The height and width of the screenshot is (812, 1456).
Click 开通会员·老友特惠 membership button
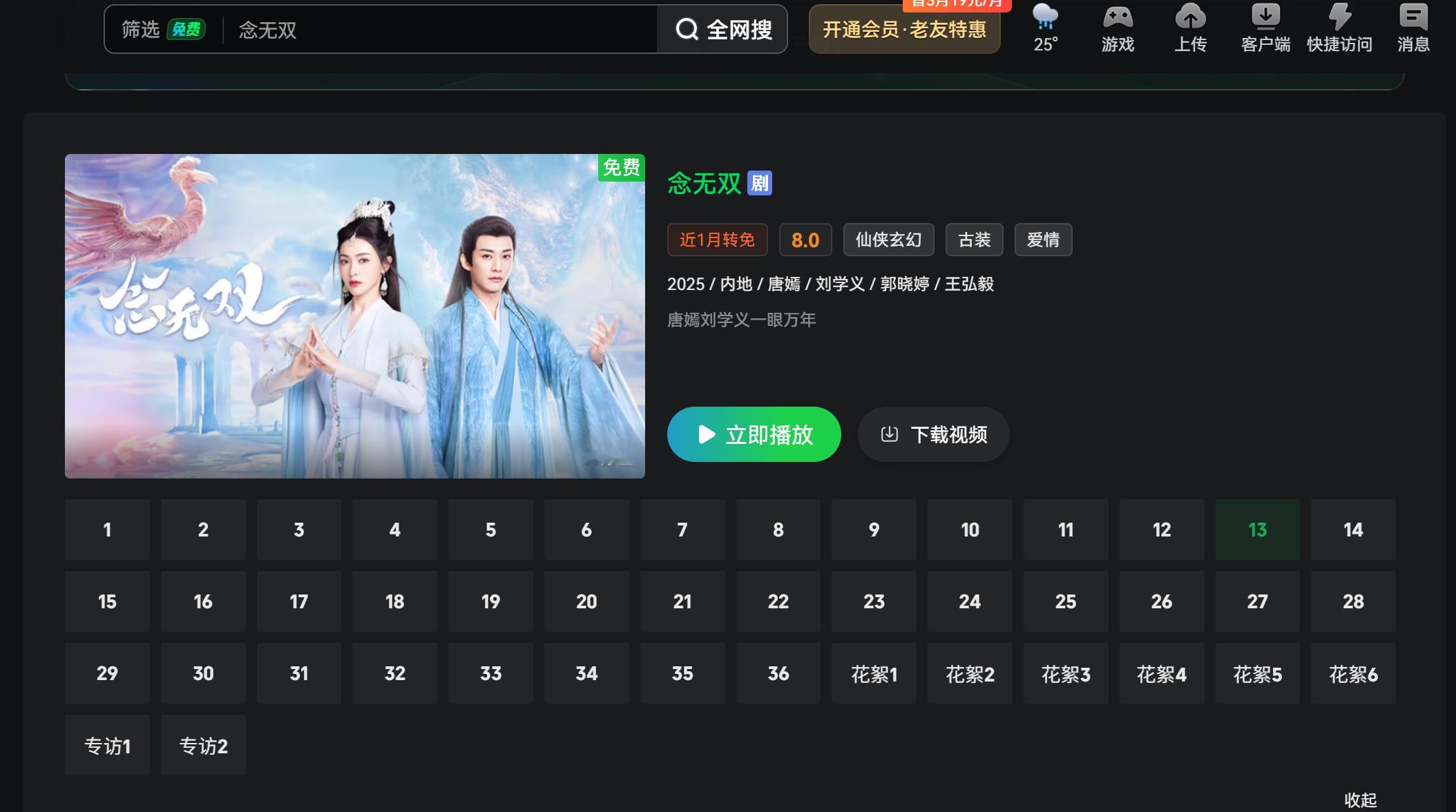pyautogui.click(x=905, y=29)
